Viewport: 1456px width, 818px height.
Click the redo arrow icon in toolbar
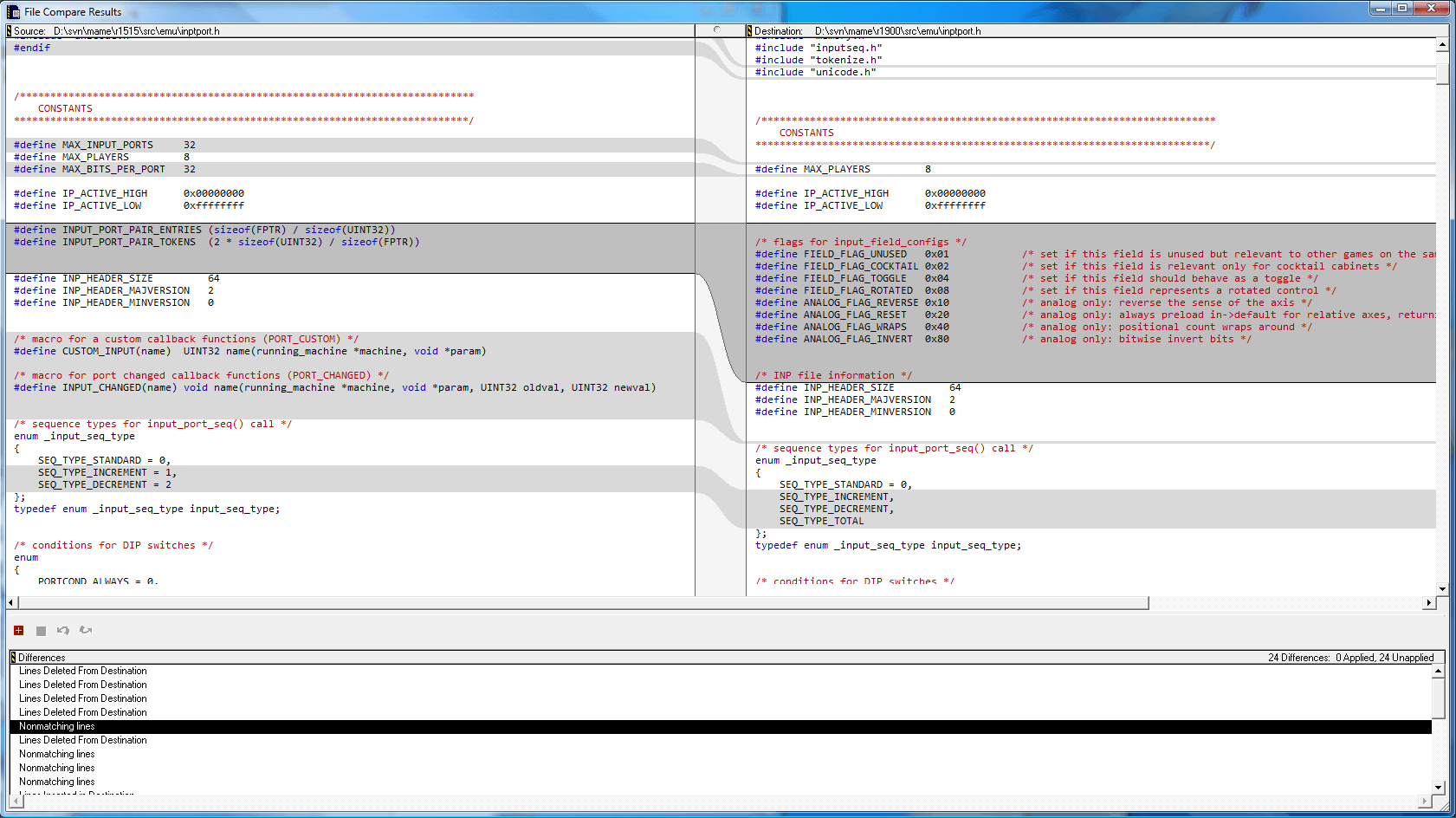(86, 630)
